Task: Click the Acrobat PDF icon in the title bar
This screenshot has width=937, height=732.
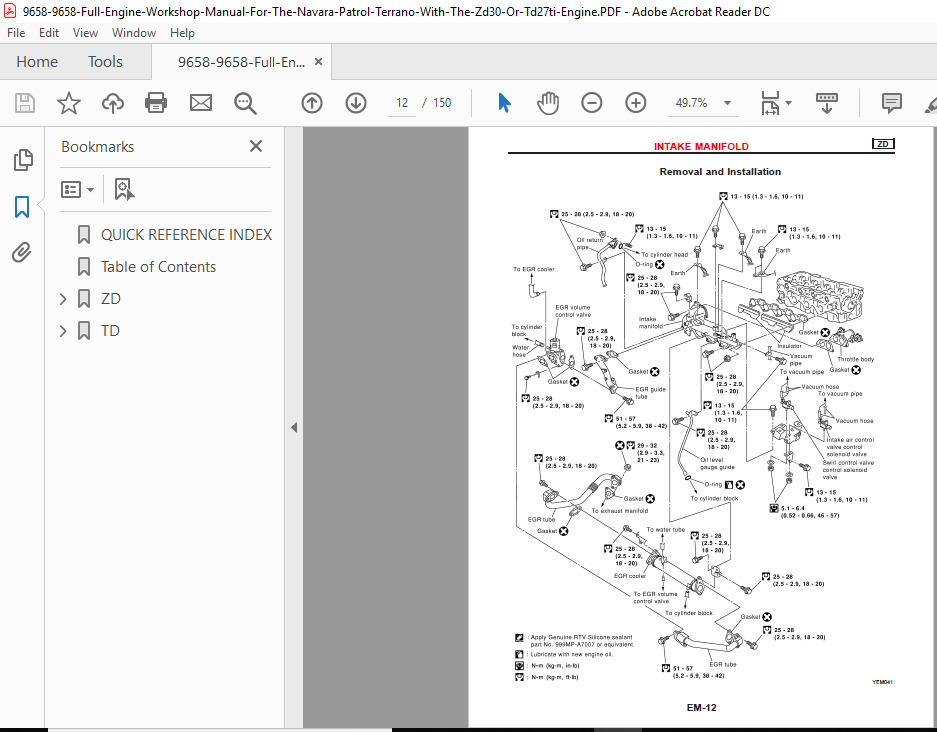Action: coord(10,11)
